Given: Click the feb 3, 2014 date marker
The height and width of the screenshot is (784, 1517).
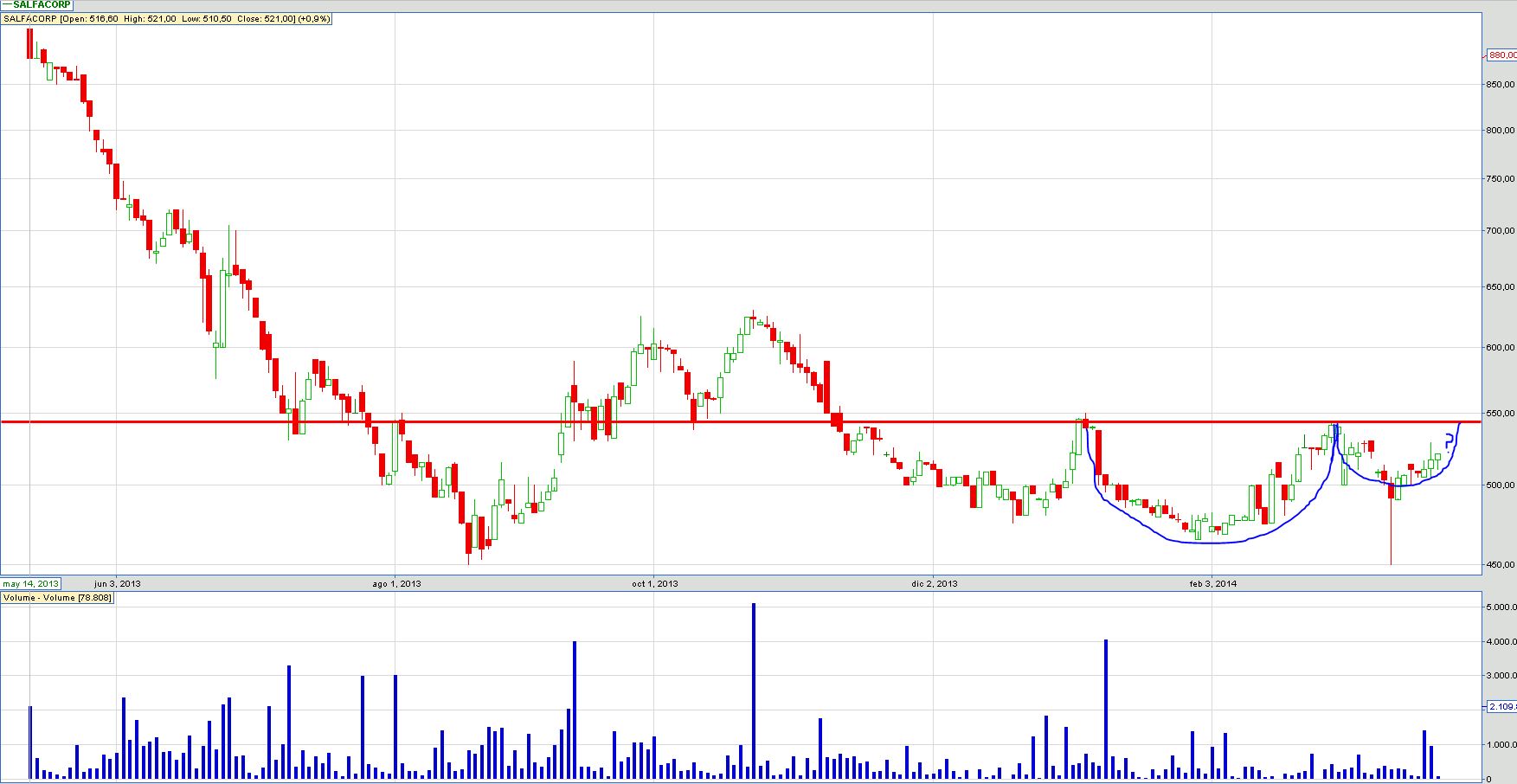Looking at the screenshot, I should 1213,583.
